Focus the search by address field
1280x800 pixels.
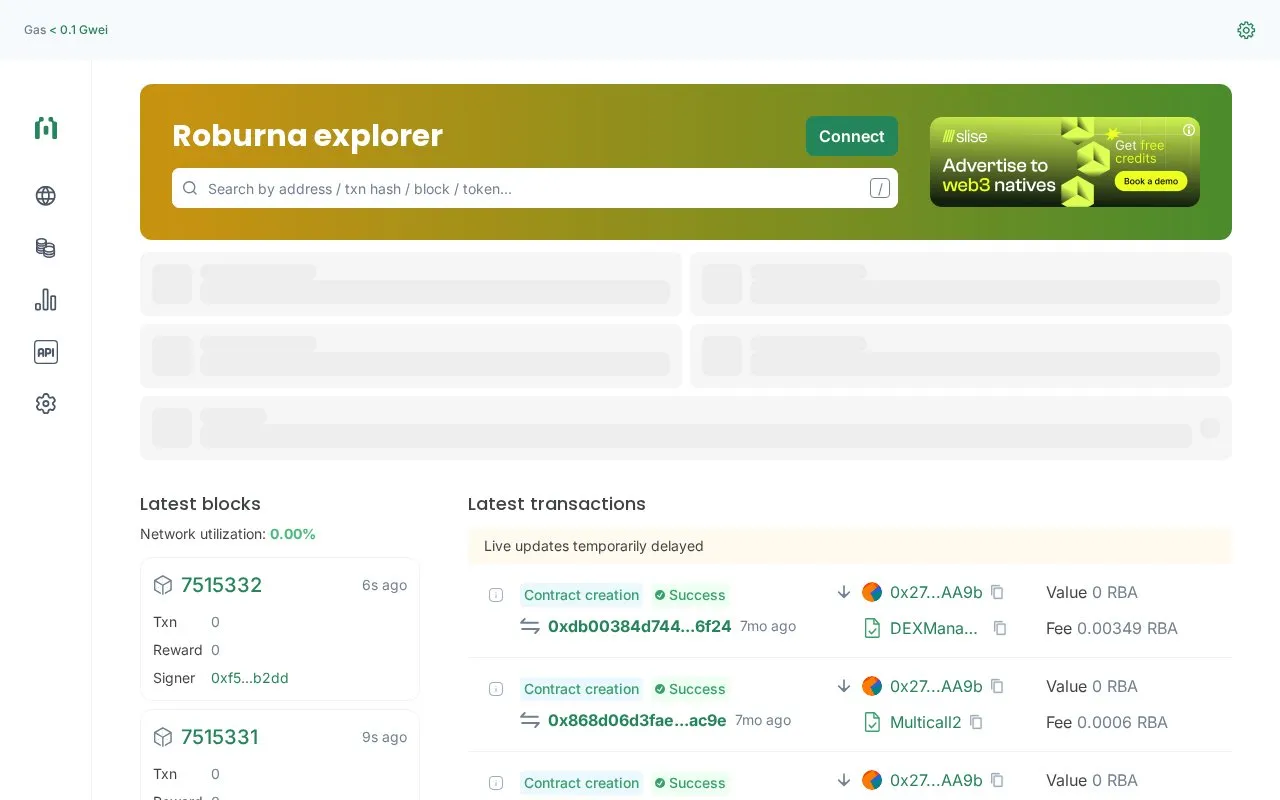pyautogui.click(x=535, y=188)
